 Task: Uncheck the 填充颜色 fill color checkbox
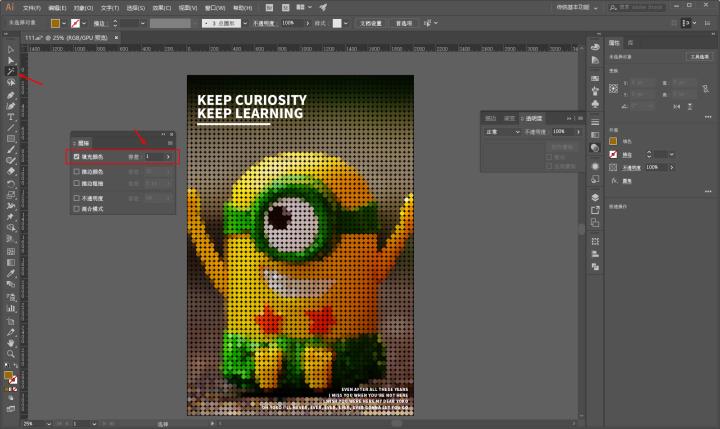(x=77, y=157)
